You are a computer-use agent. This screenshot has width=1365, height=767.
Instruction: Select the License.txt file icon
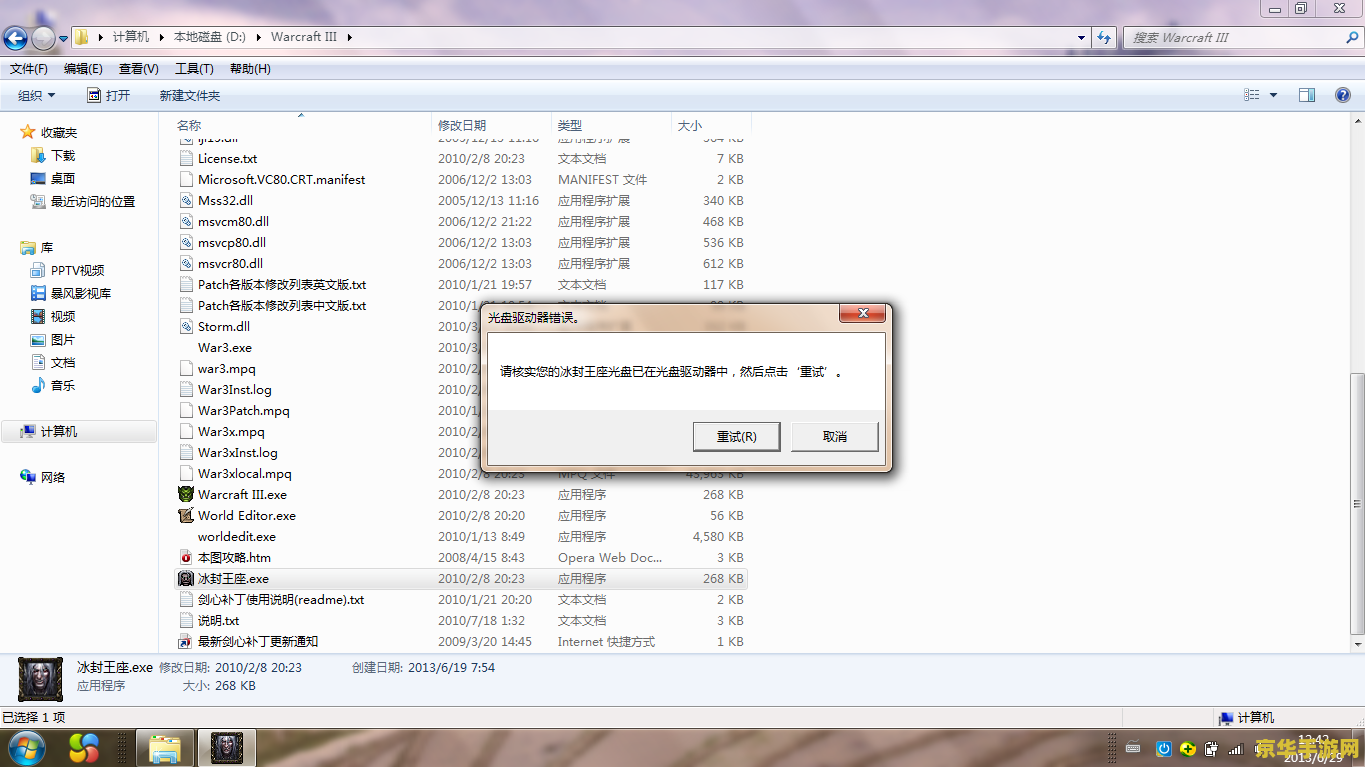(x=186, y=158)
